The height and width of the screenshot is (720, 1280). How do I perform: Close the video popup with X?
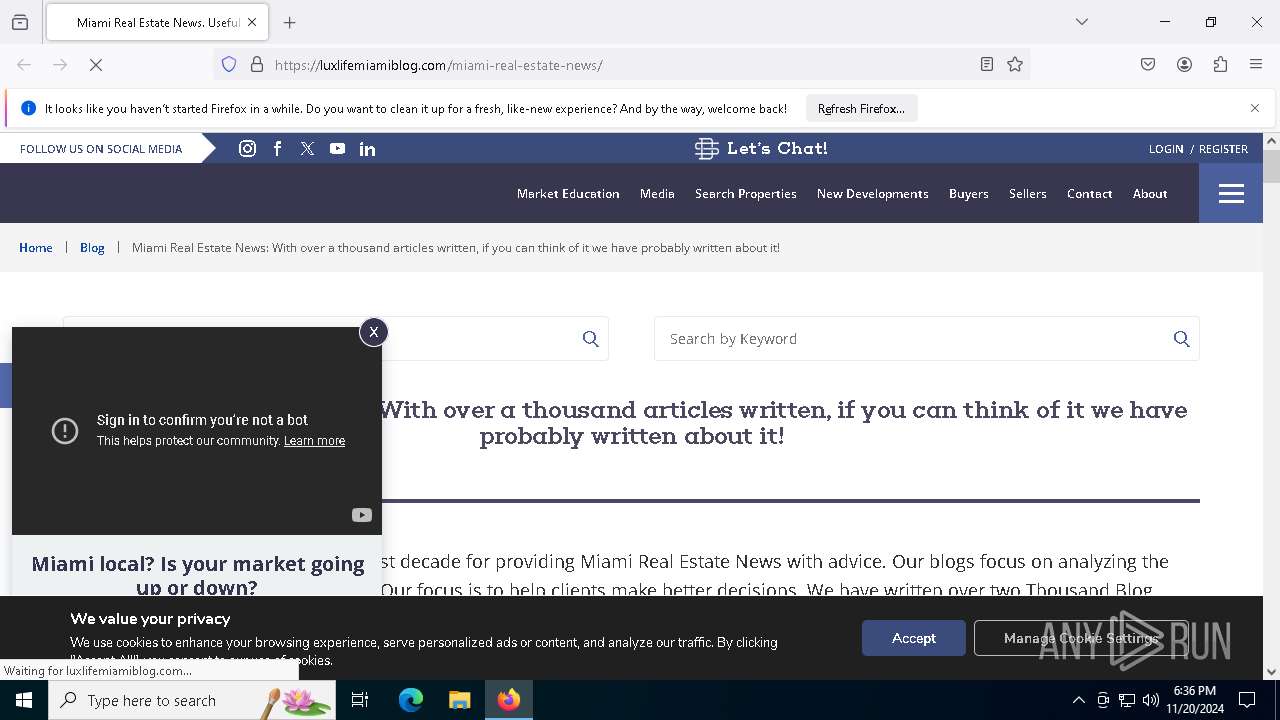pos(373,332)
